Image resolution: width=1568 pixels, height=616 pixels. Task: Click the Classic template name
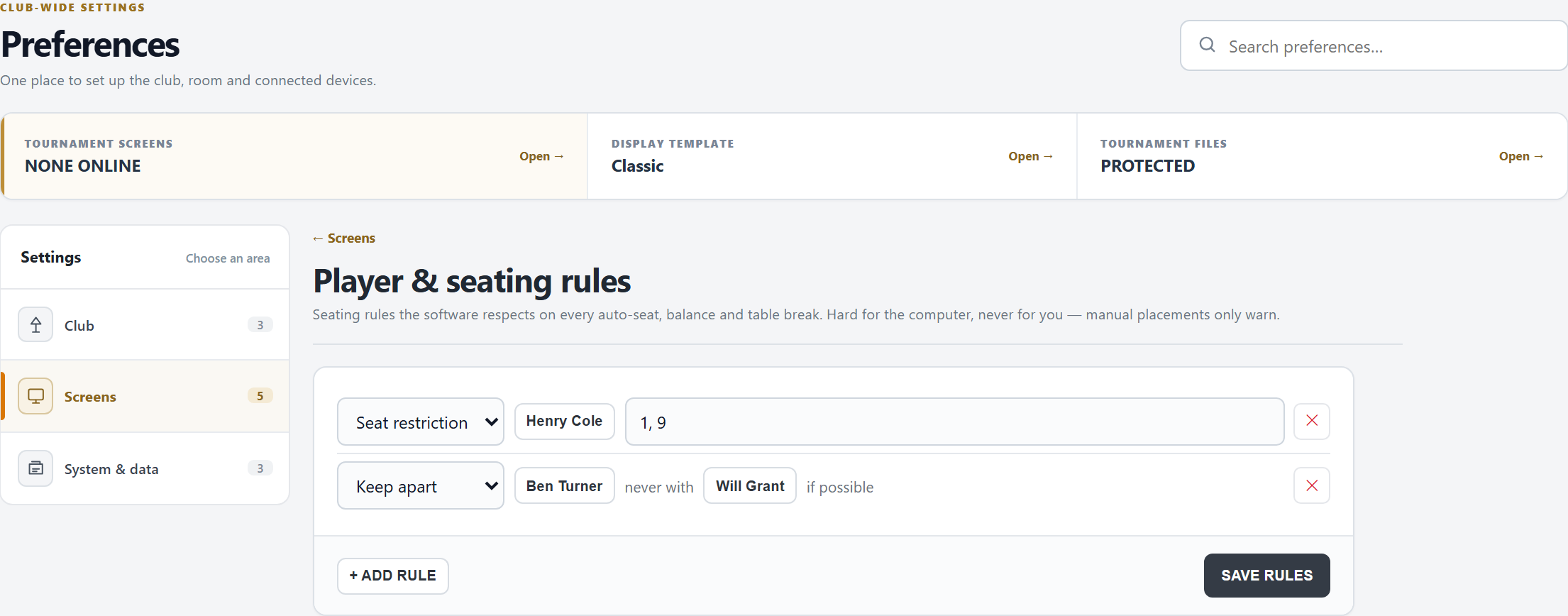[x=638, y=166]
